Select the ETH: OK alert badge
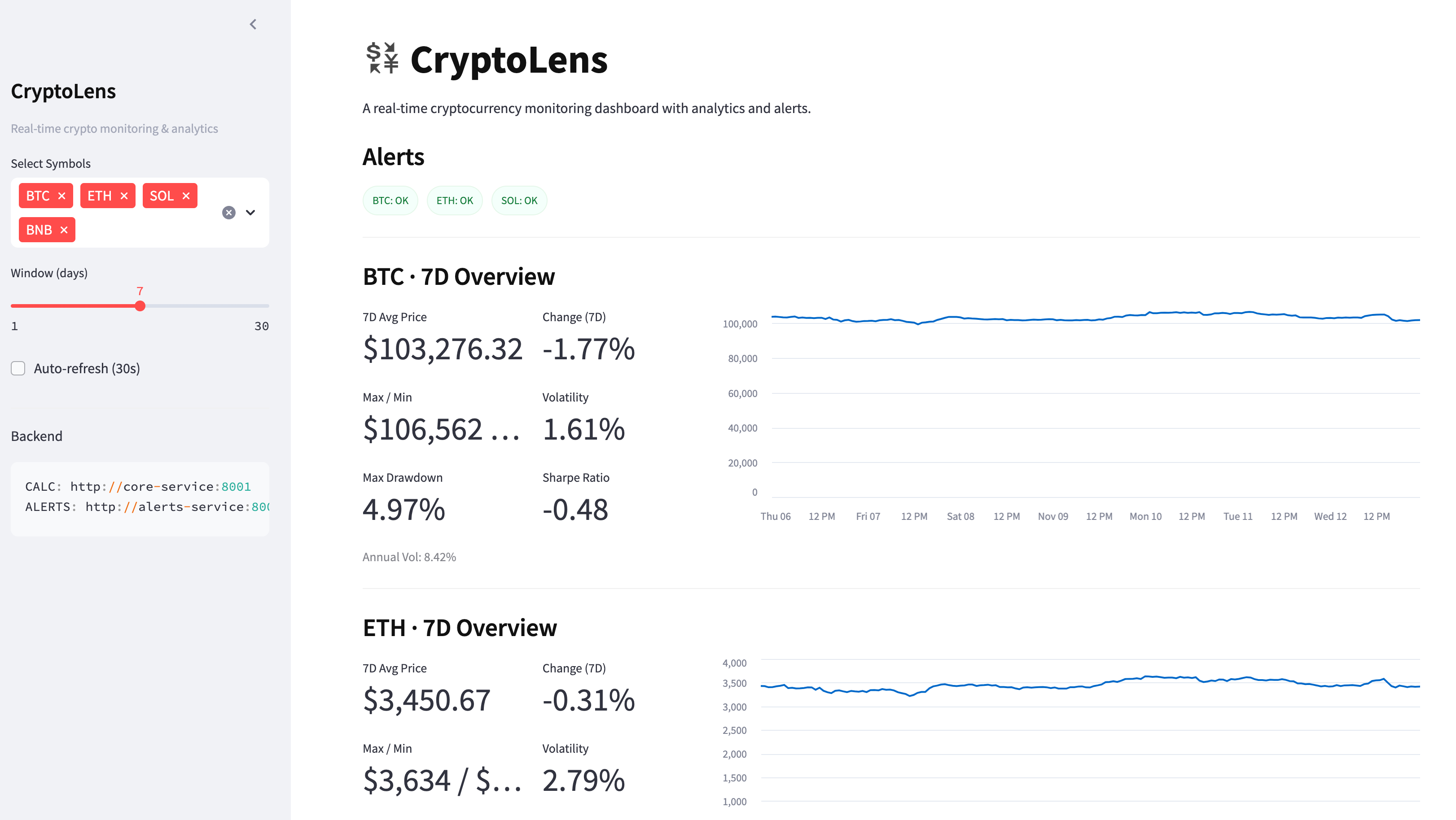This screenshot has width=1456, height=820. 454,200
